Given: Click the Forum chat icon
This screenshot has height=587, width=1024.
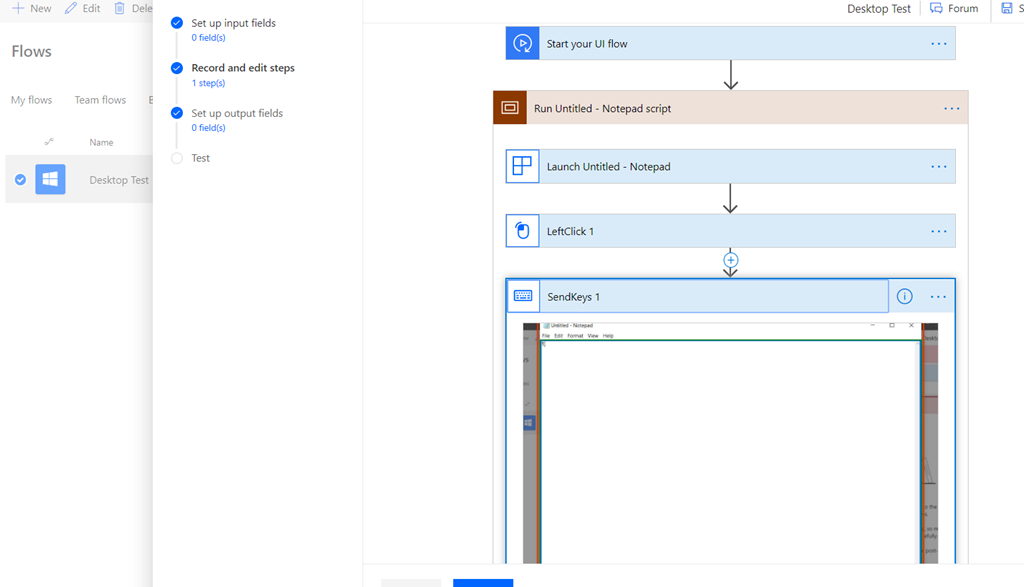Looking at the screenshot, I should tap(936, 8).
